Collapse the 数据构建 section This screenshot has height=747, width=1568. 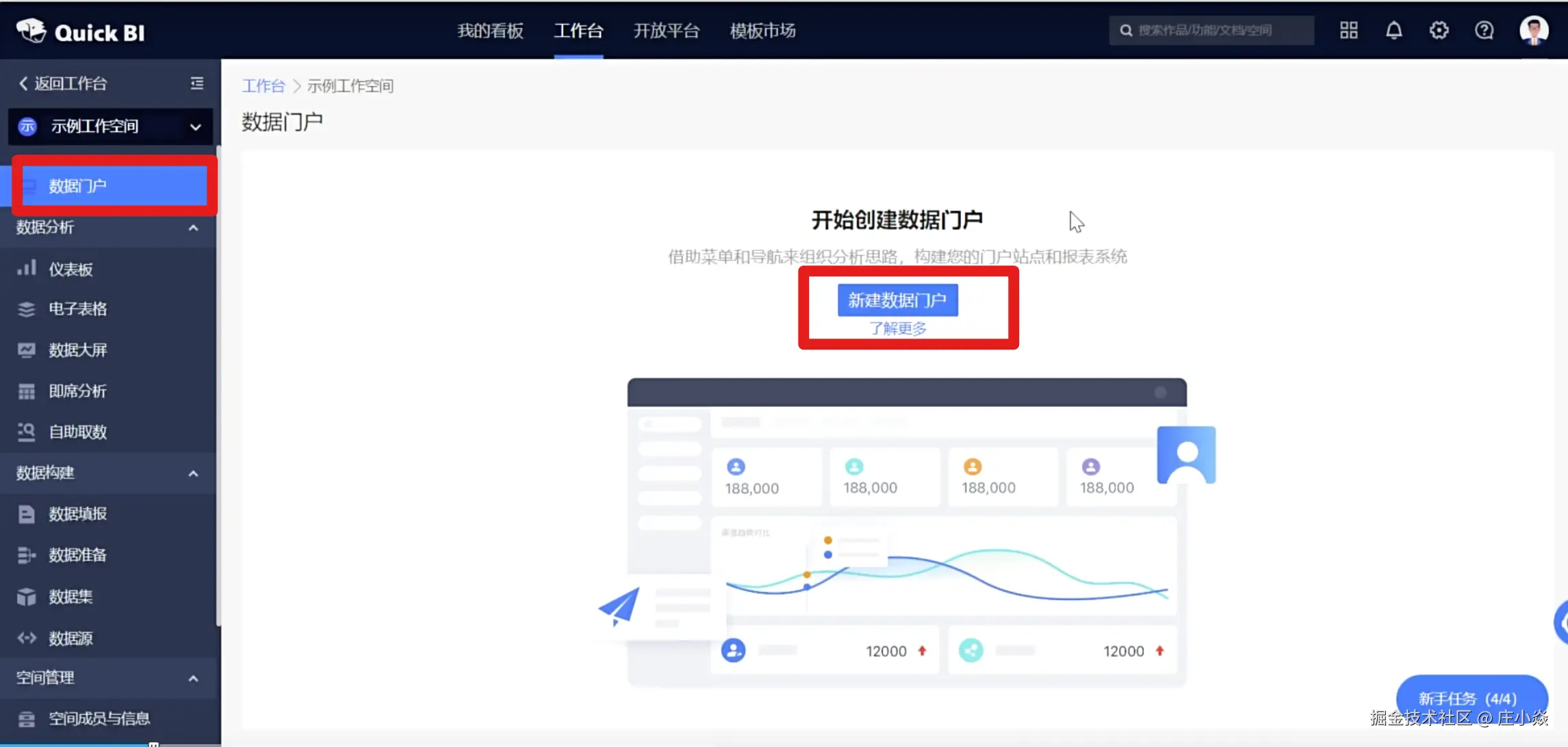tap(193, 473)
